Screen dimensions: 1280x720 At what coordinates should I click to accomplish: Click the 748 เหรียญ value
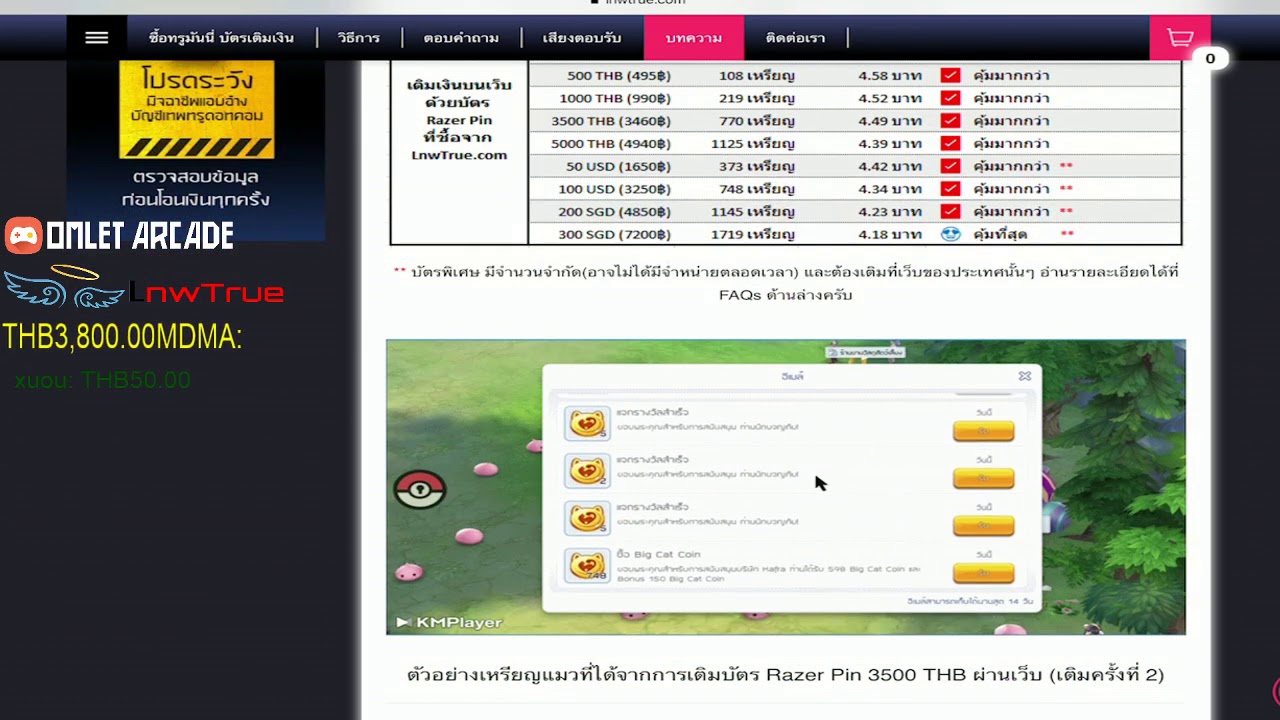point(756,189)
